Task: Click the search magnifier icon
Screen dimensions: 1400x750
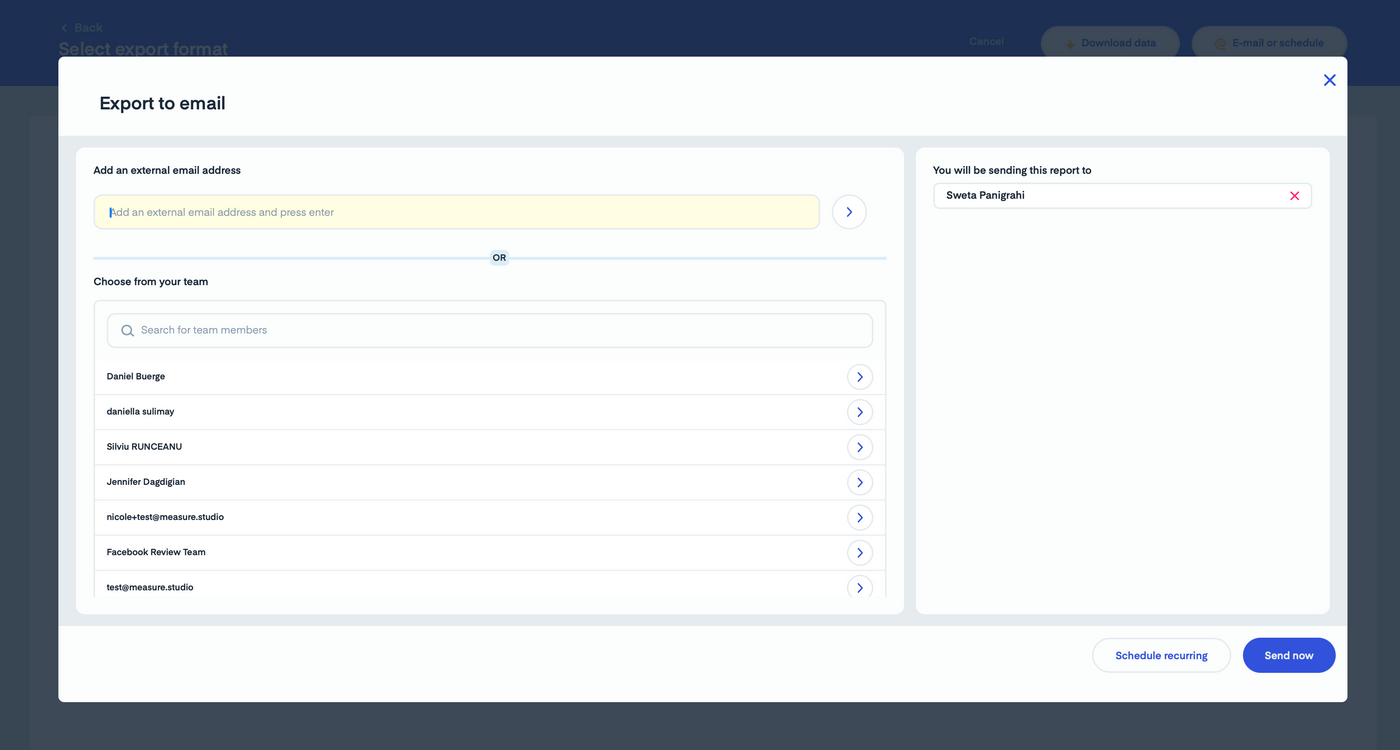Action: pos(127,330)
